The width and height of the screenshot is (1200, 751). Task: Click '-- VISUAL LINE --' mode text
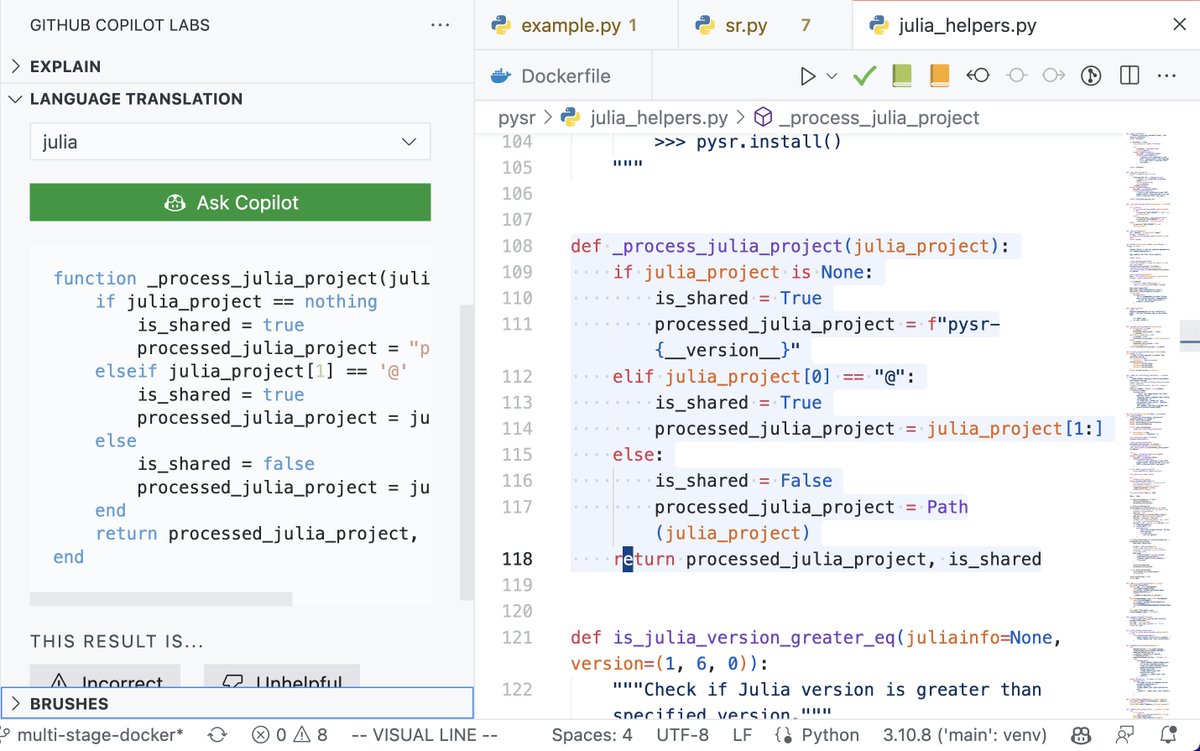tap(424, 735)
